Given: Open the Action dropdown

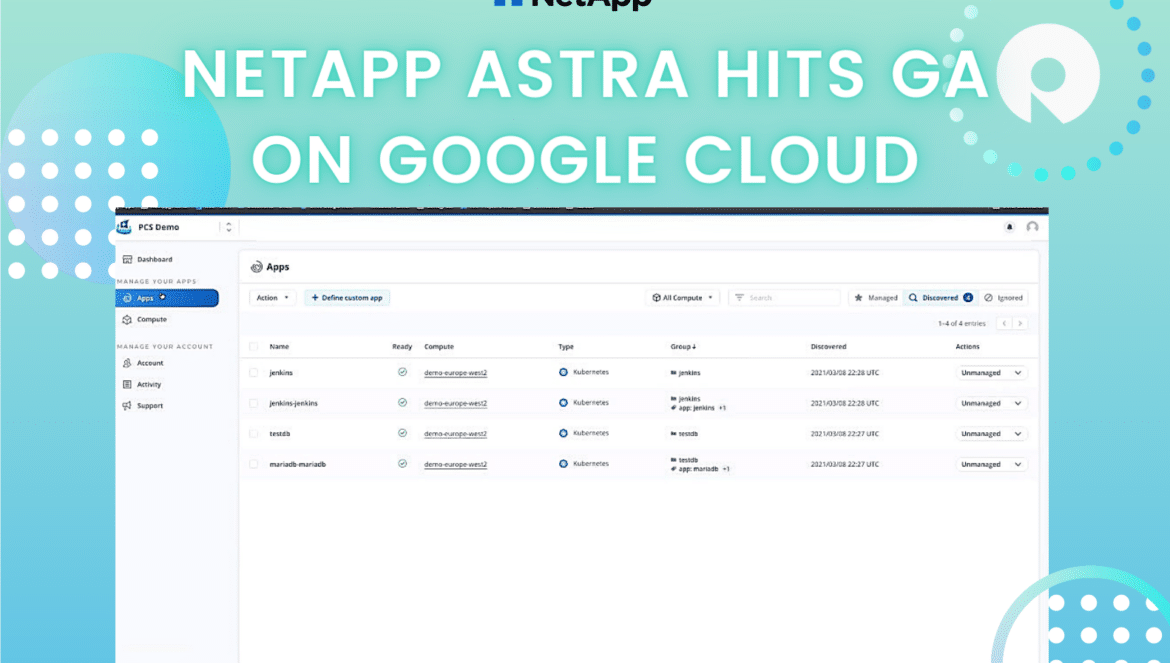Looking at the screenshot, I should pyautogui.click(x=272, y=298).
